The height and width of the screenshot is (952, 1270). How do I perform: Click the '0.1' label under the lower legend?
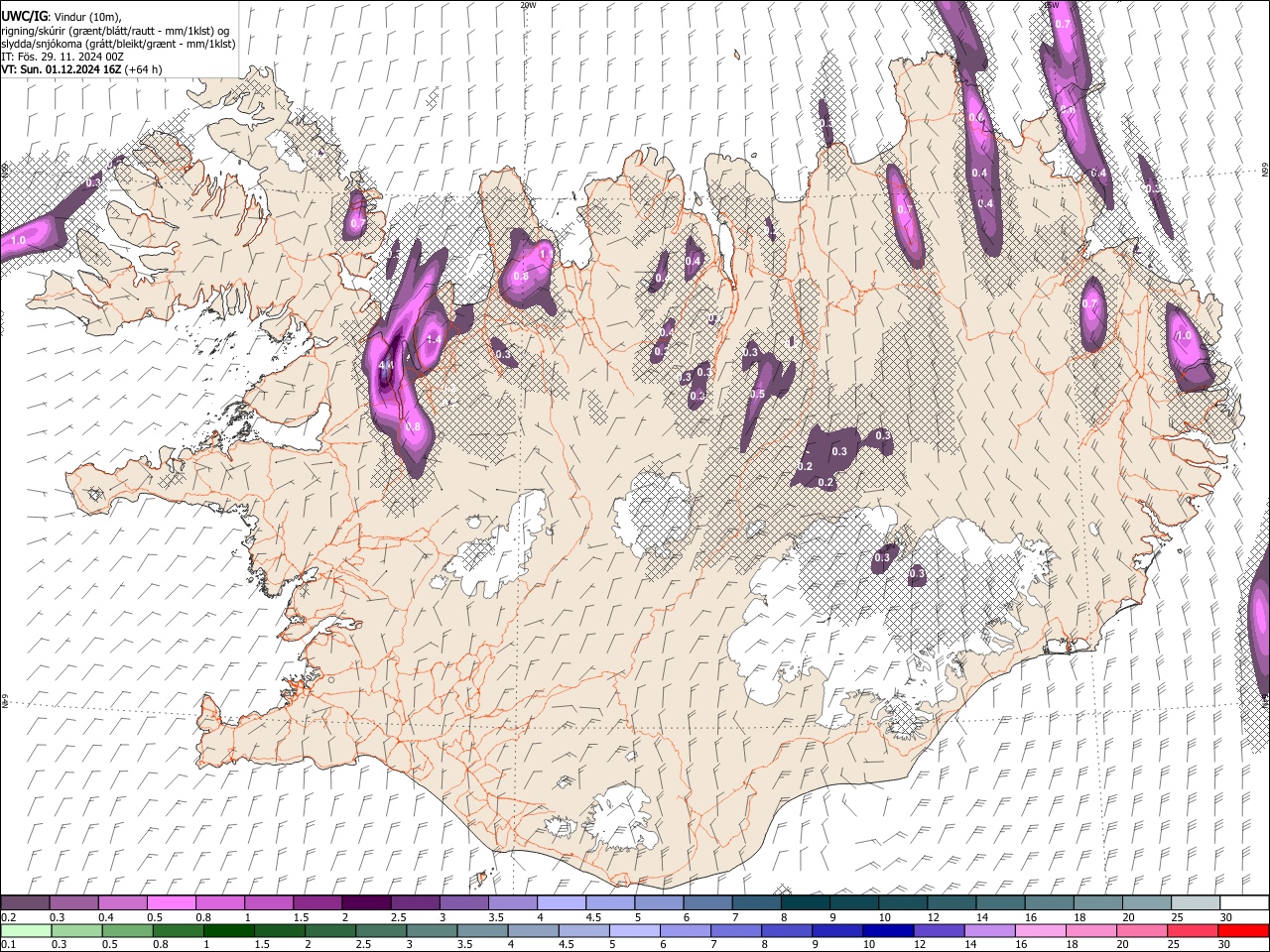click(x=9, y=944)
